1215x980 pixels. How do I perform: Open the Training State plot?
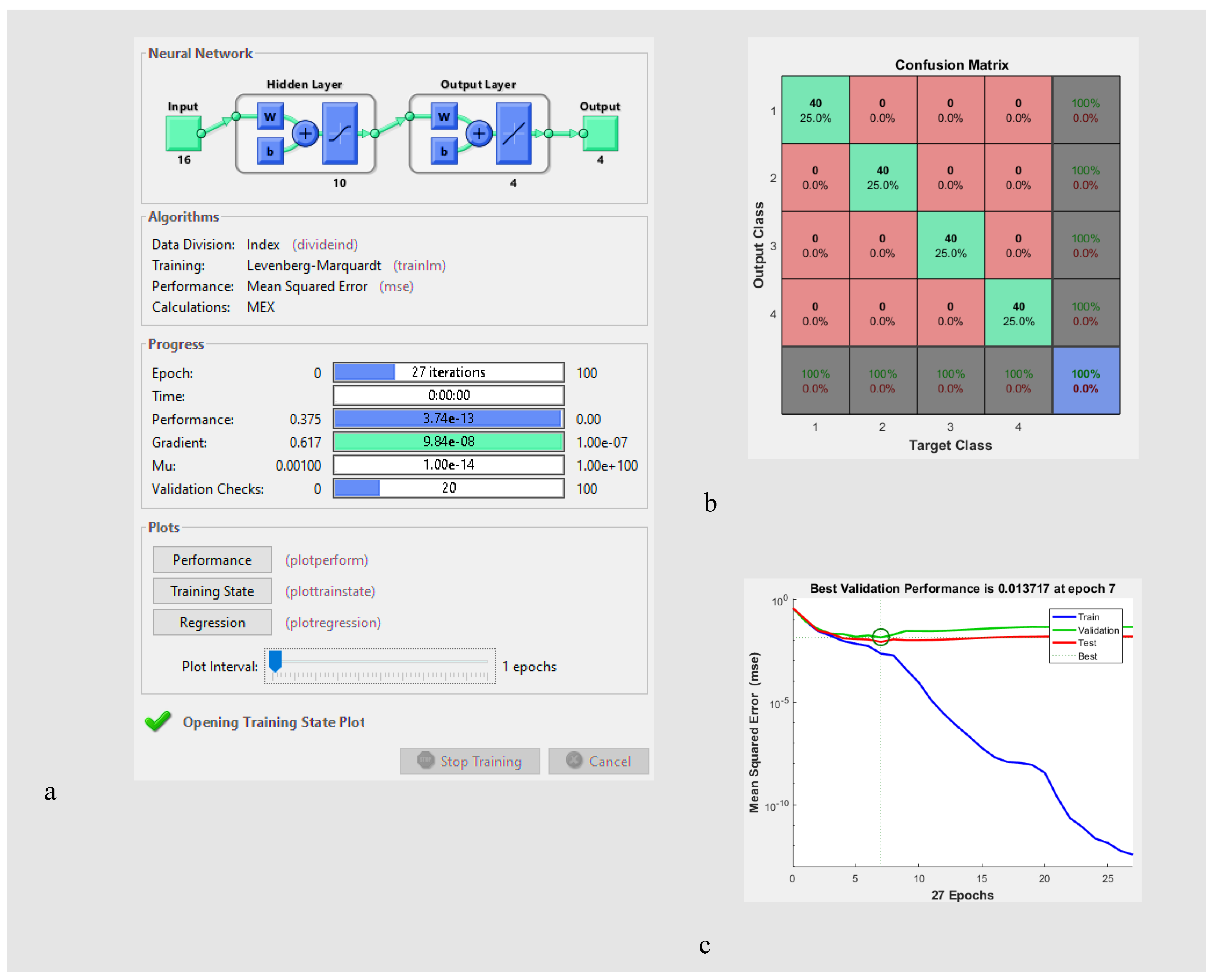pos(212,592)
